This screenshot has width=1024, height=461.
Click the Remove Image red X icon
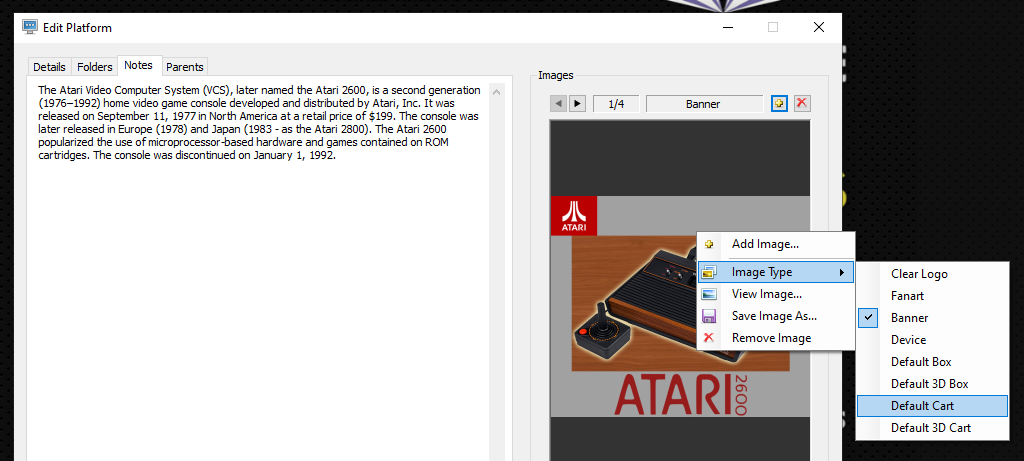tap(709, 338)
